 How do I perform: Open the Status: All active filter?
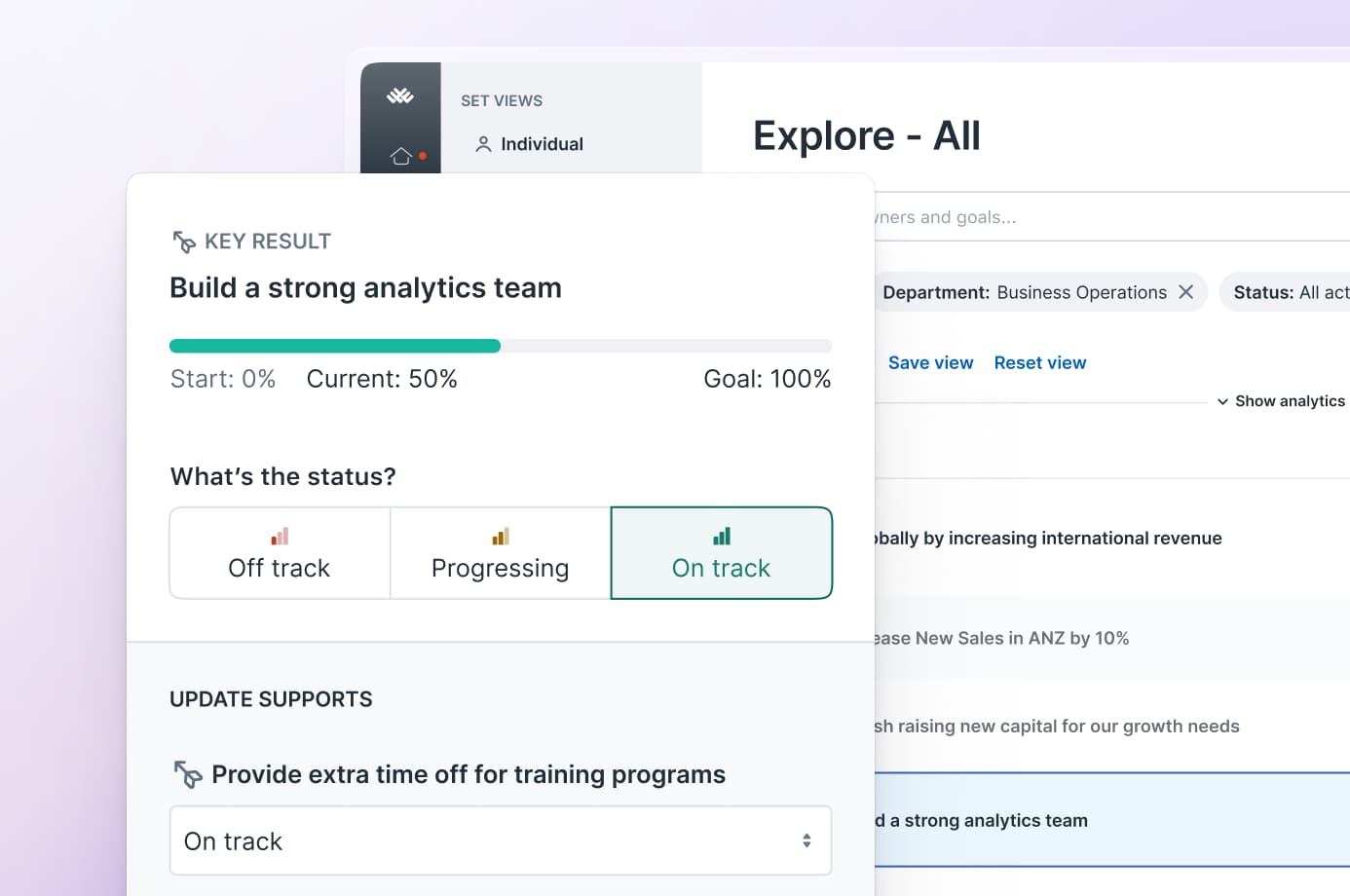1284,291
